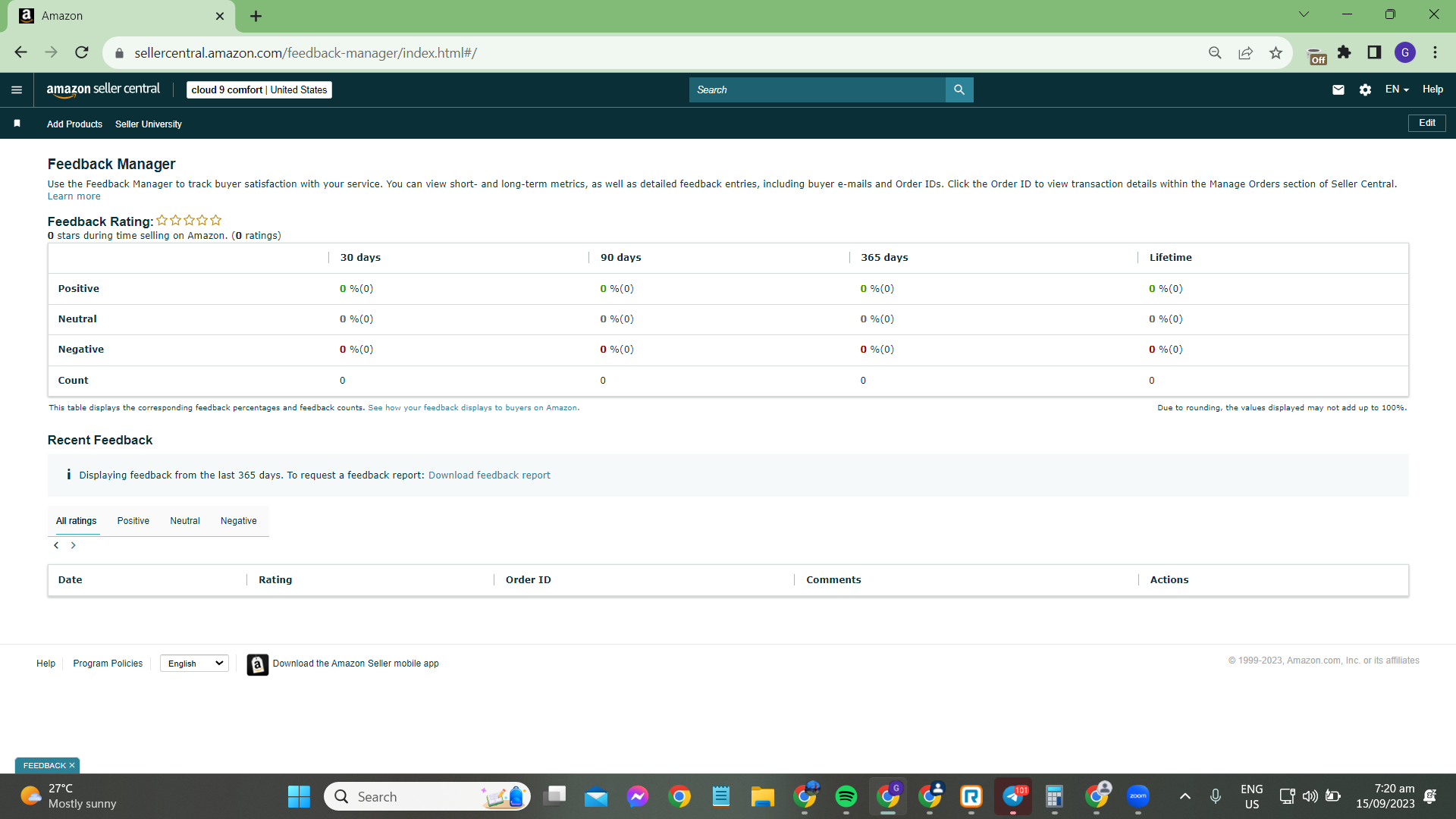Image resolution: width=1456 pixels, height=819 pixels.
Task: Close the FEEDBACK widget tab
Action: point(72,766)
